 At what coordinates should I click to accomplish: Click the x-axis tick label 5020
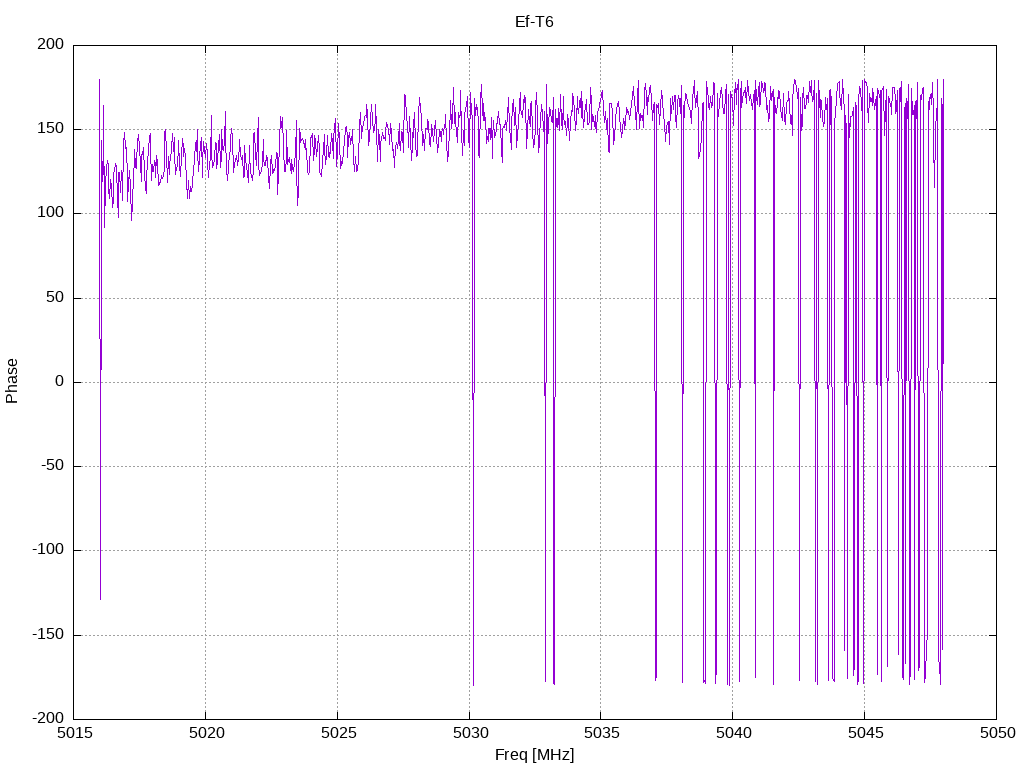coord(206,733)
